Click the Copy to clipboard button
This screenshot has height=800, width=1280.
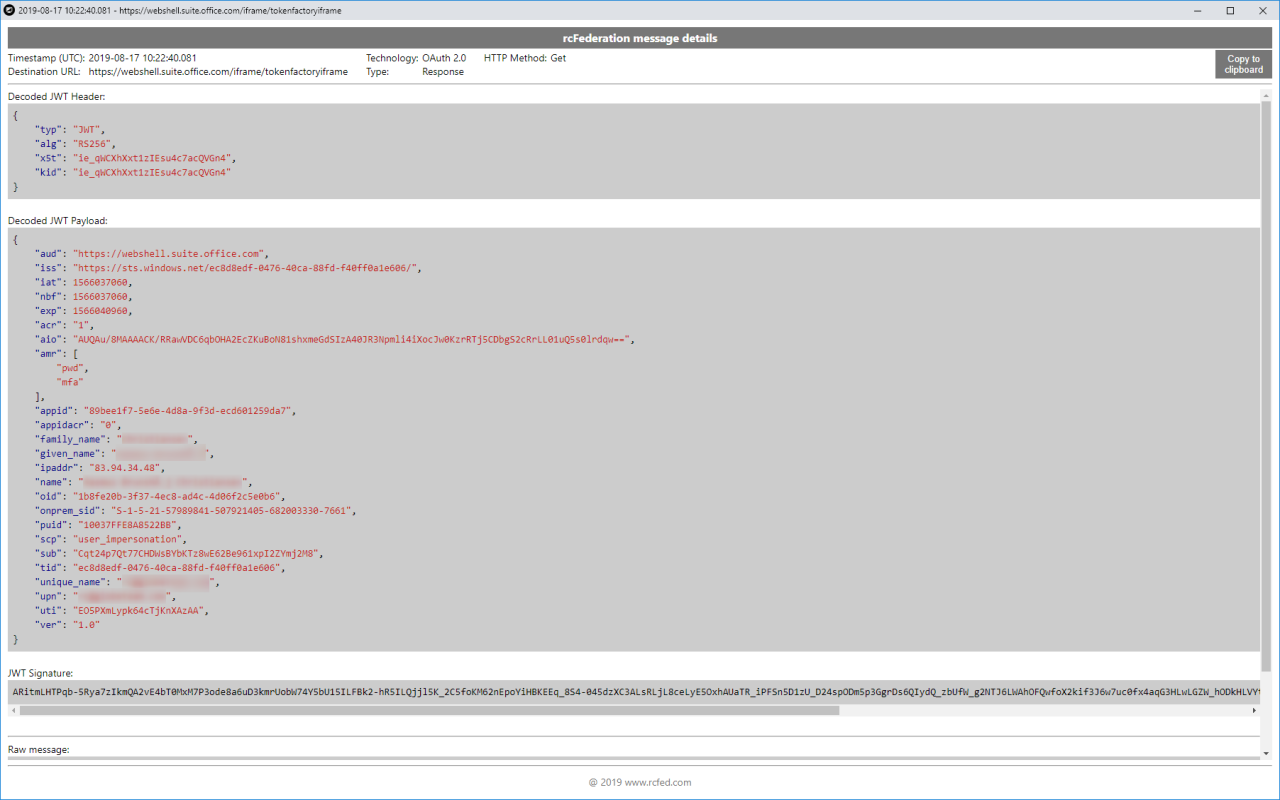[x=1243, y=64]
